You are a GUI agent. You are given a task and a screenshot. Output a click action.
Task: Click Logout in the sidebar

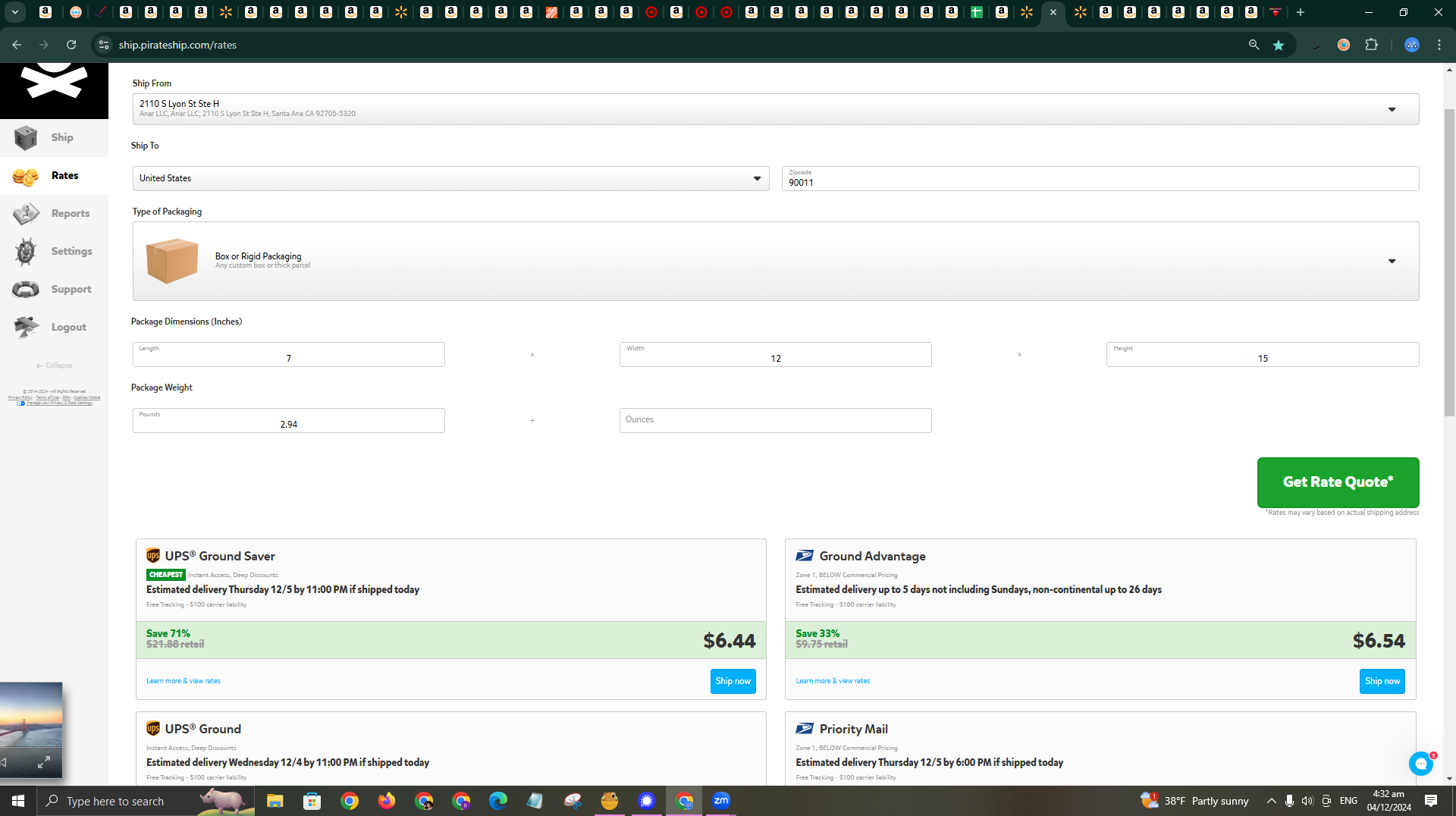(x=54, y=328)
